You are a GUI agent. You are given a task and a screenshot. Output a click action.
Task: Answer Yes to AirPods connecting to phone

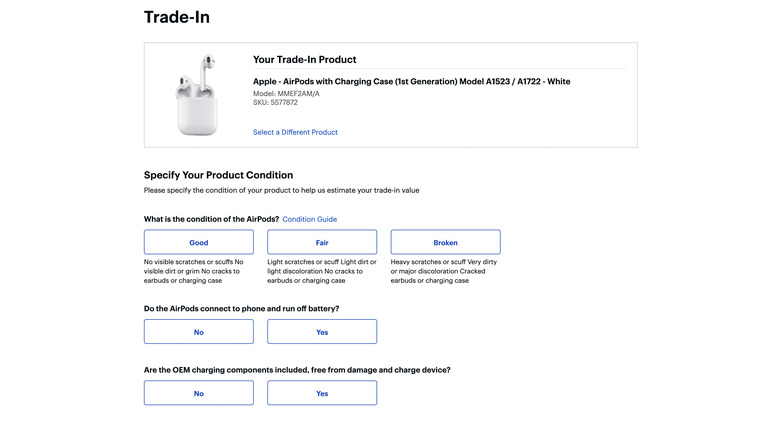[x=322, y=332]
